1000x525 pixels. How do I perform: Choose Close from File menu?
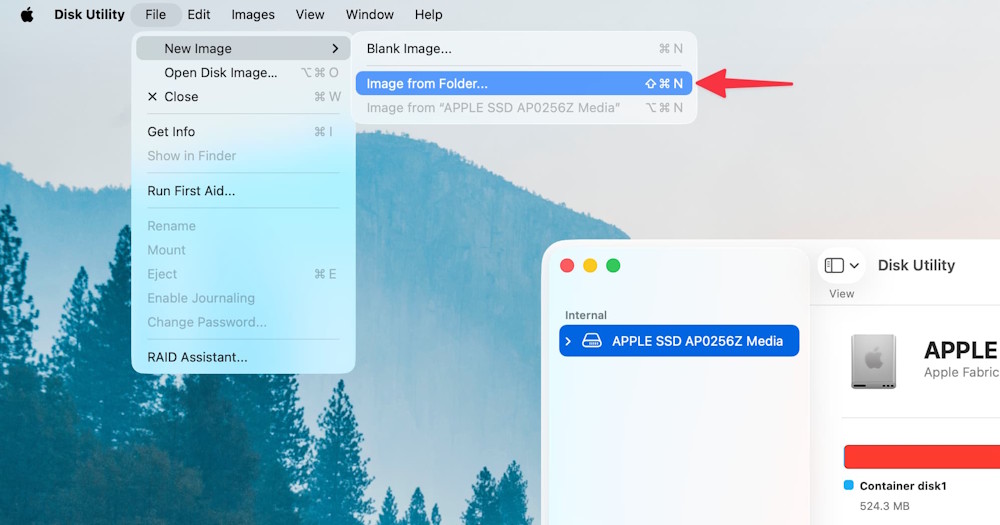click(x=243, y=97)
